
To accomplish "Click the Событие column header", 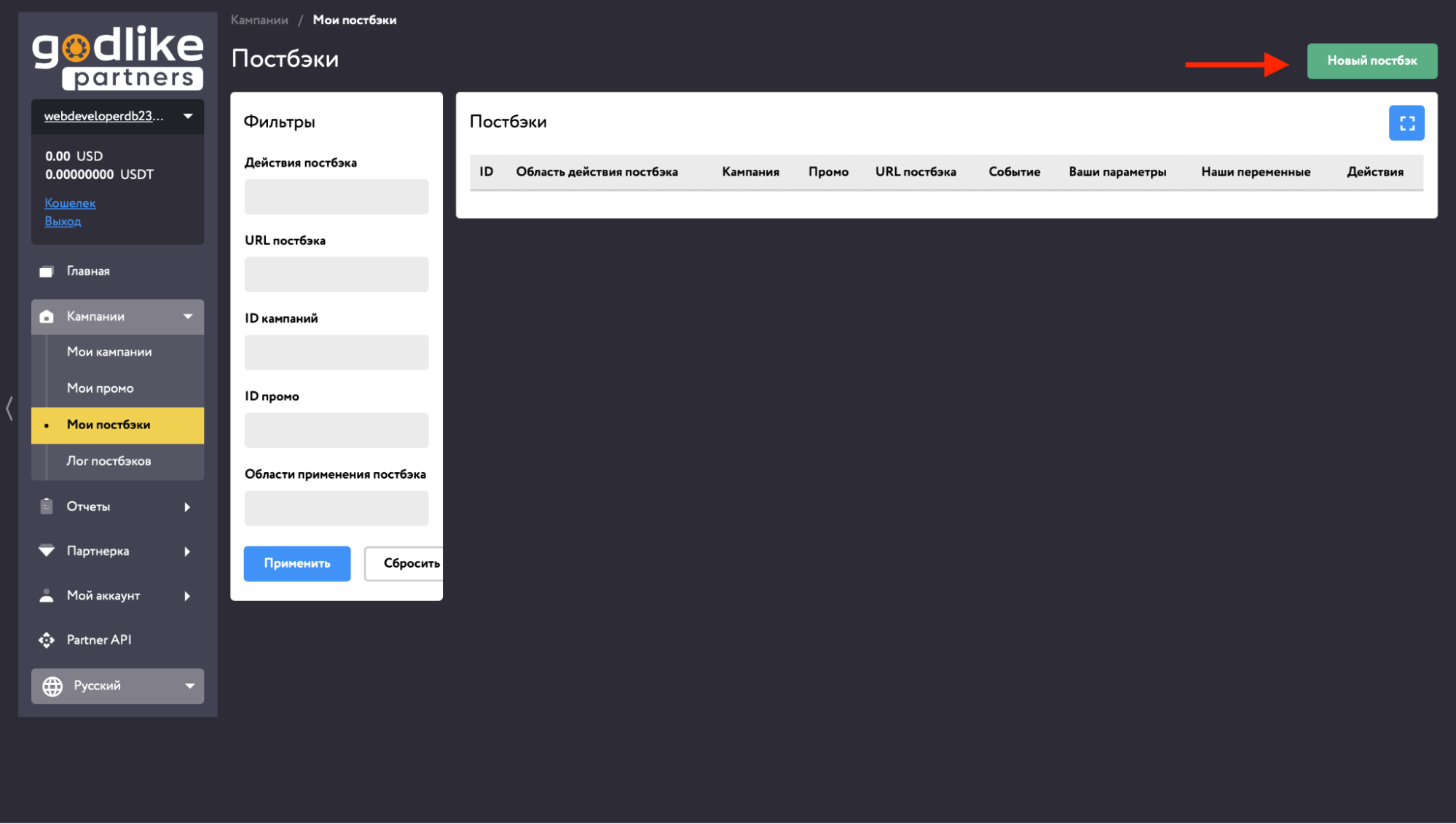I will click(1014, 172).
